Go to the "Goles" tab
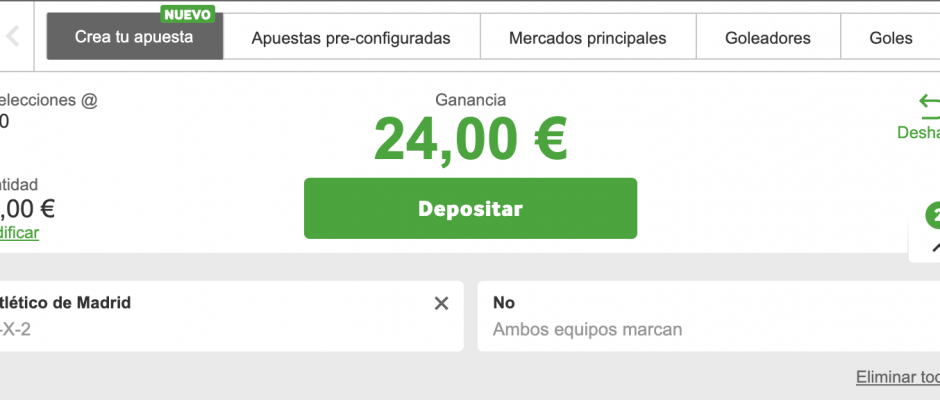Viewport: 940px width, 400px height. (x=890, y=38)
